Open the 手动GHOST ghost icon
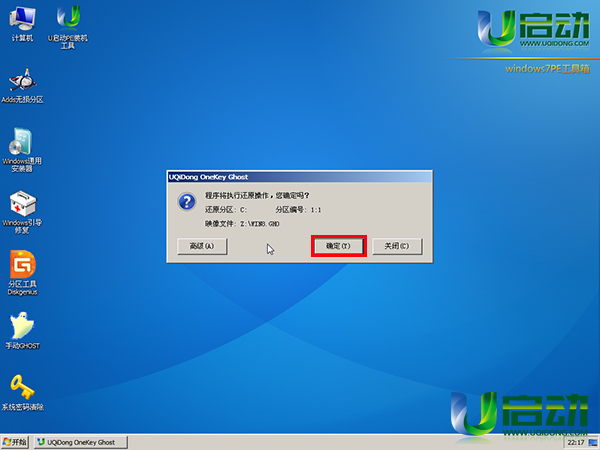 pyautogui.click(x=23, y=330)
